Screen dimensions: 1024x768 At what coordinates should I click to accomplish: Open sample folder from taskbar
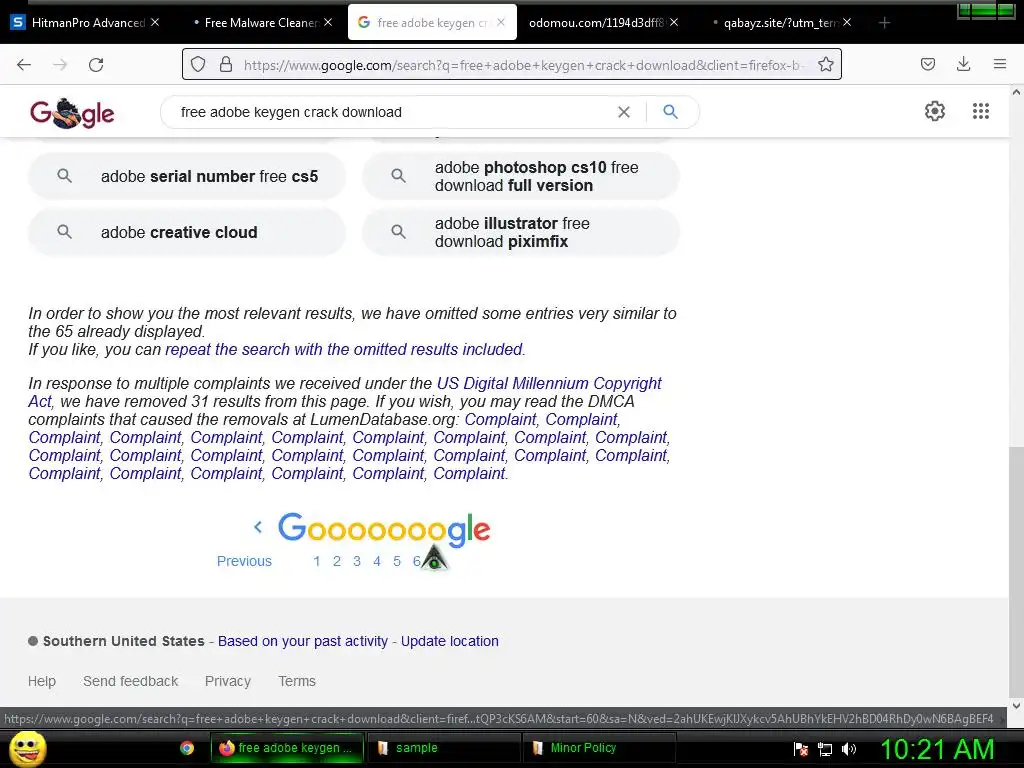pos(443,748)
